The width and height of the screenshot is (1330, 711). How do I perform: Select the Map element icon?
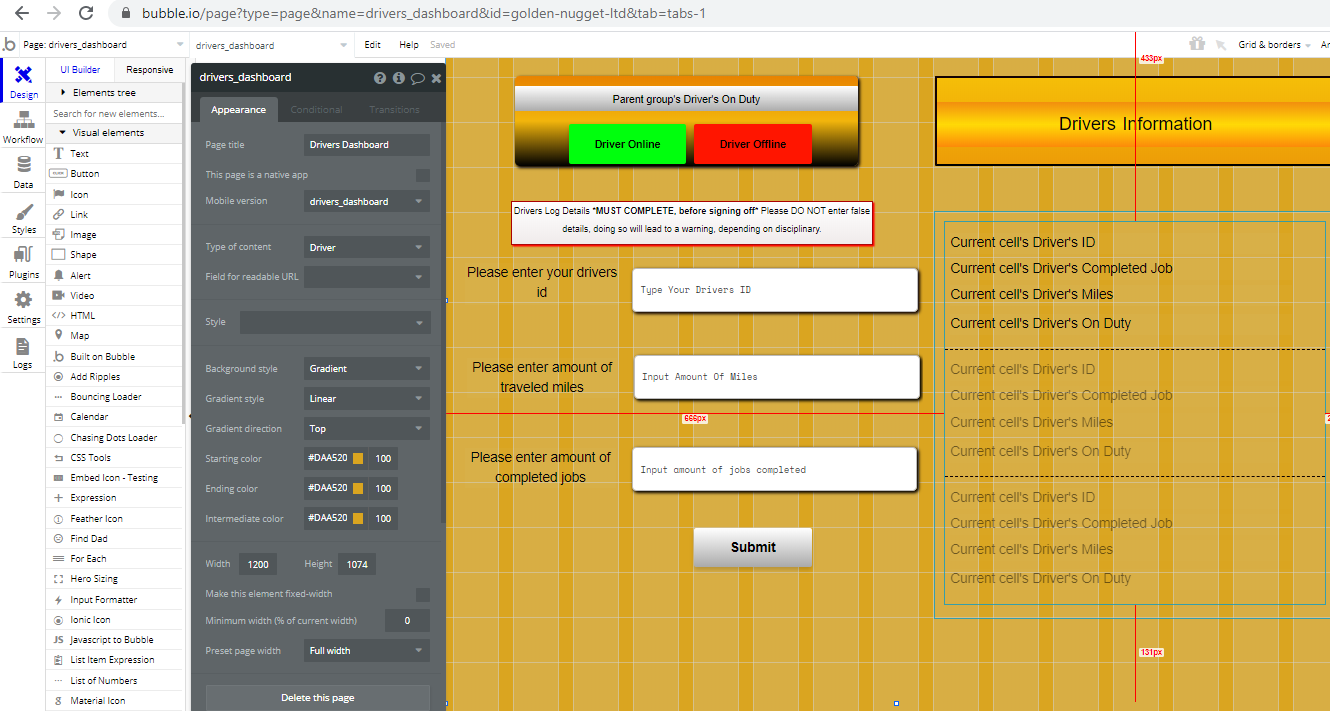pyautogui.click(x=58, y=335)
